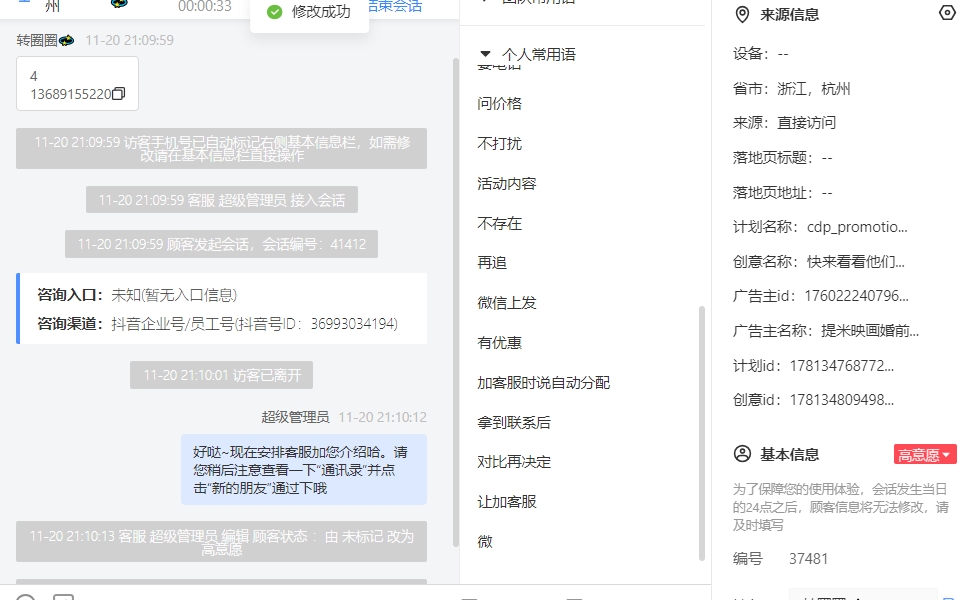Click the 咨询渠道 抖音企业号/员工号 line

pos(217,324)
